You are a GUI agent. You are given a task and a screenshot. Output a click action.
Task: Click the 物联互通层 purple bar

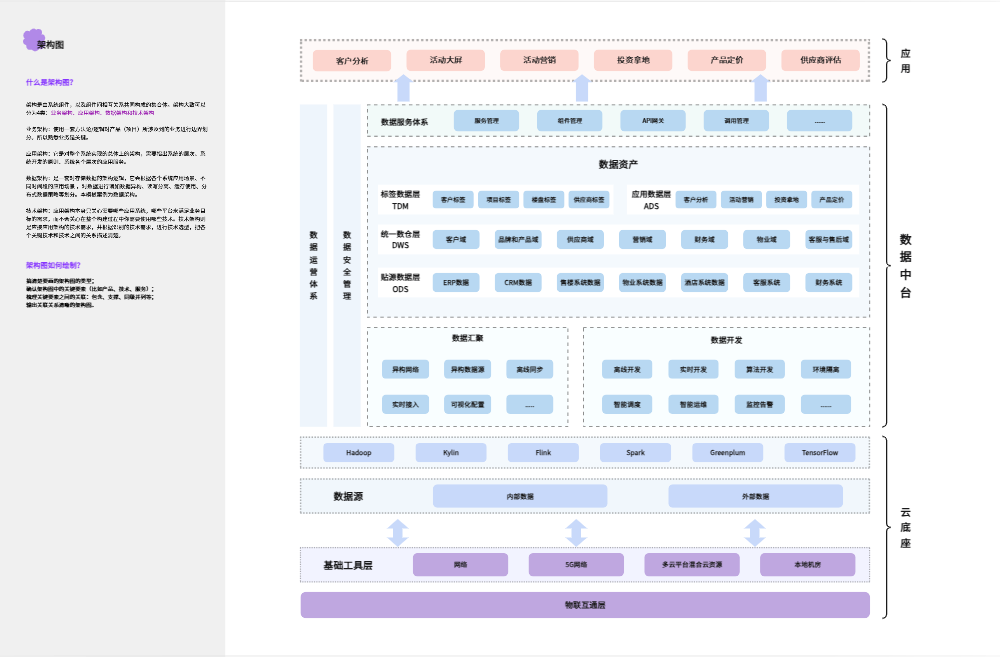(x=585, y=605)
